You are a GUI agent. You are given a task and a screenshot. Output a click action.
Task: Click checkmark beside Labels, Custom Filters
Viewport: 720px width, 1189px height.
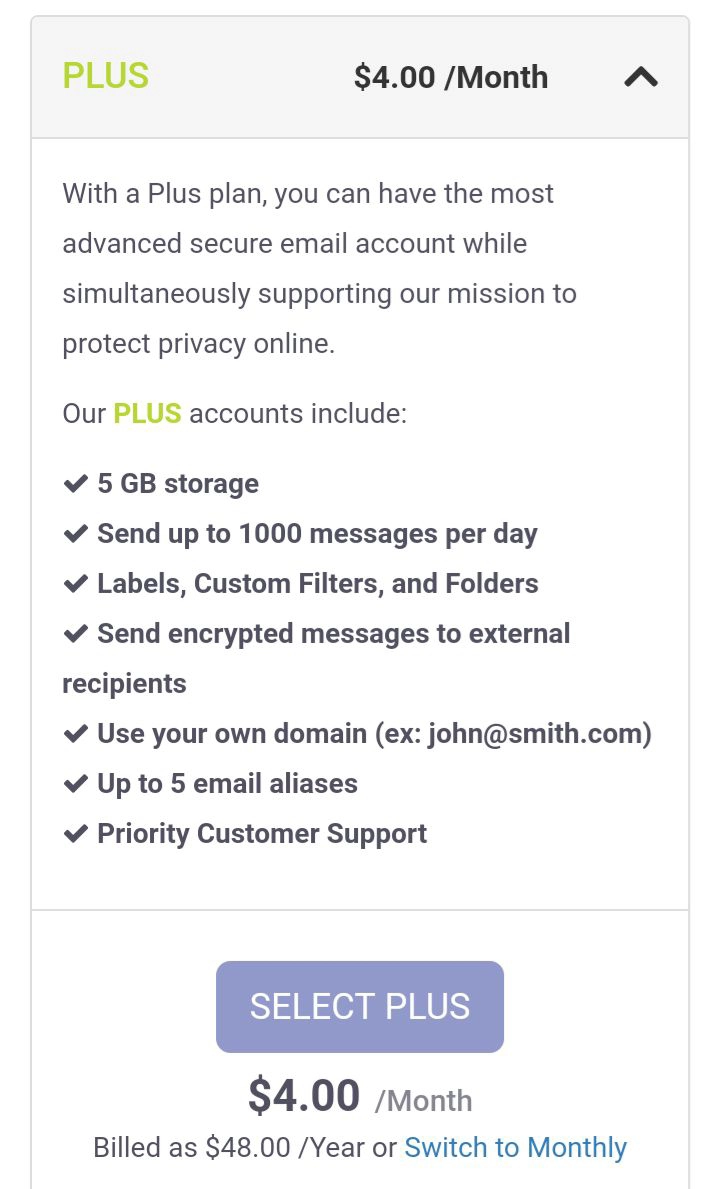click(76, 584)
